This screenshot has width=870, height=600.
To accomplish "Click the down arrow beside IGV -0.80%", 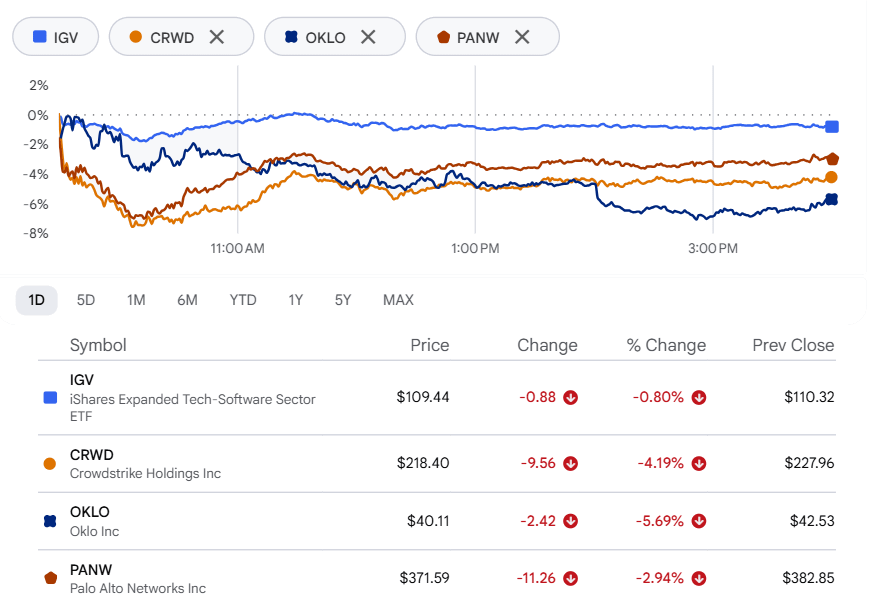I will coord(699,397).
